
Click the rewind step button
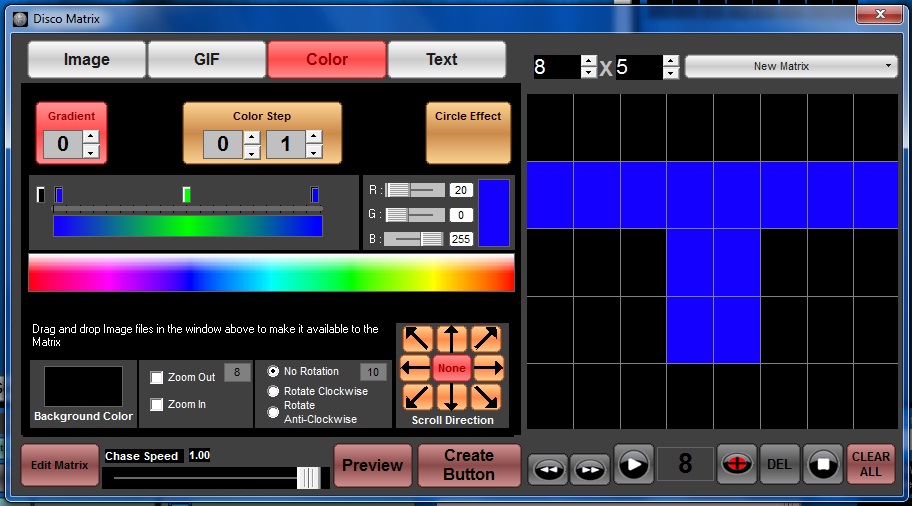pyautogui.click(x=549, y=467)
